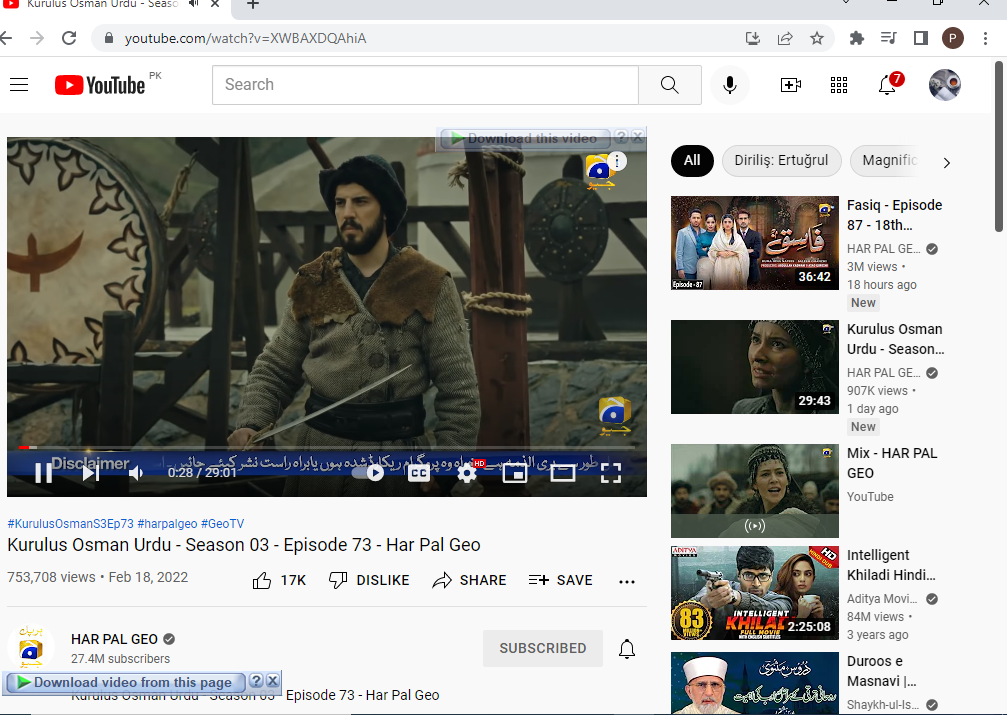Image resolution: width=1007 pixels, height=715 pixels.
Task: Show more chips with right arrow
Action: coord(947,163)
